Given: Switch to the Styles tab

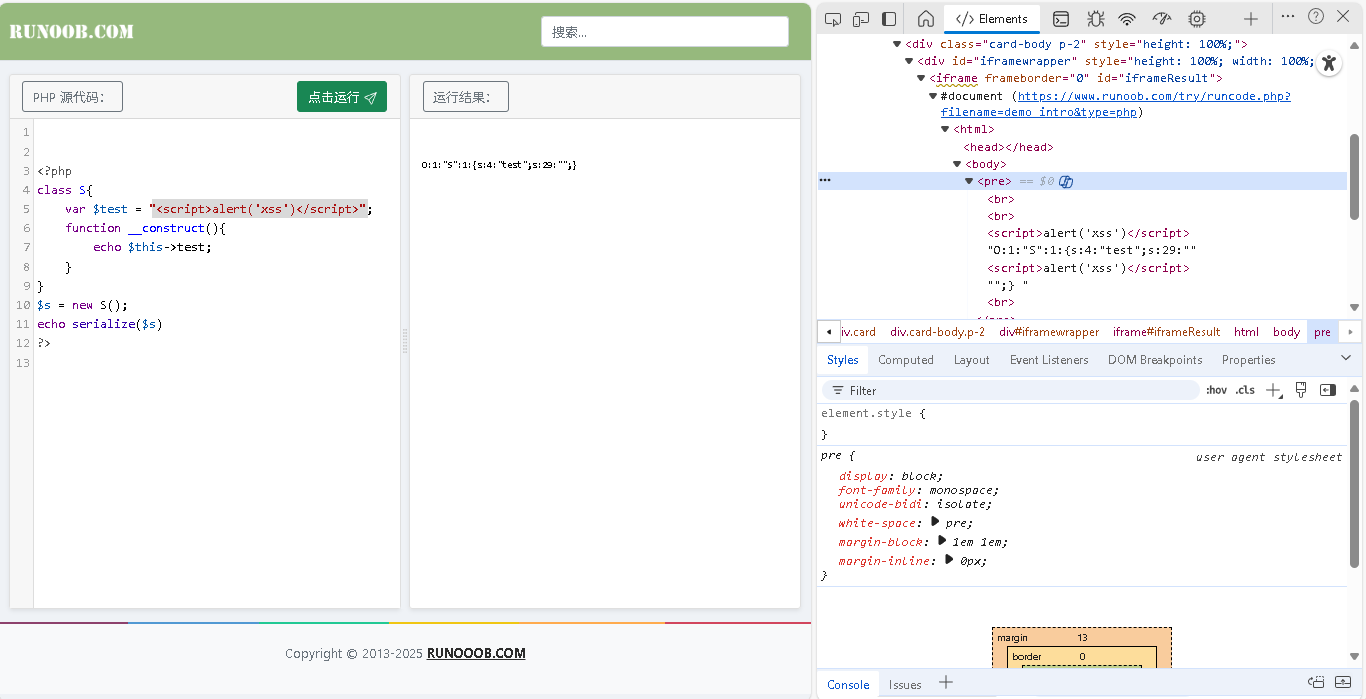Looking at the screenshot, I should coord(842,360).
